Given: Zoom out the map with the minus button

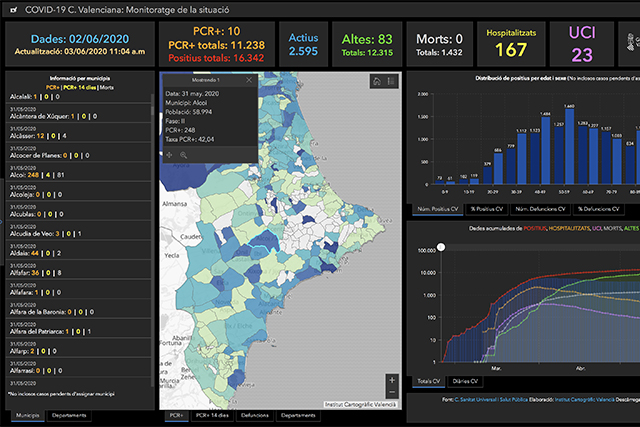Looking at the screenshot, I should pyautogui.click(x=392, y=392).
